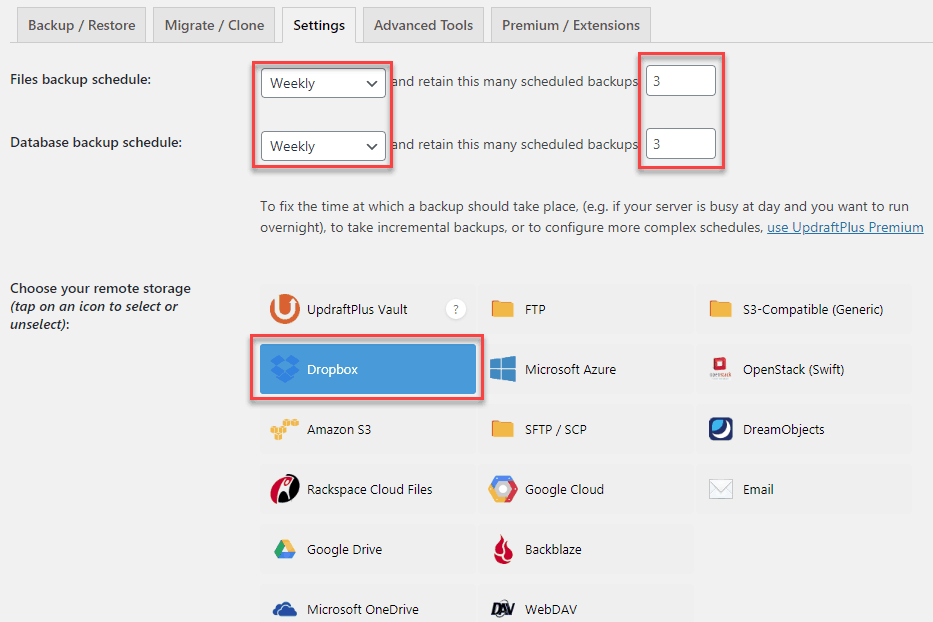The width and height of the screenshot is (933, 622).
Task: Select the 'S3-Compatible (Generic)' label text
Action: coord(813,309)
